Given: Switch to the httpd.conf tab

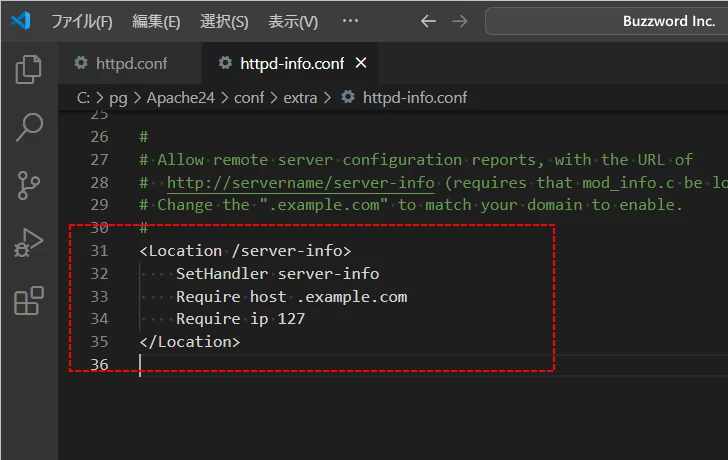Looking at the screenshot, I should (130, 63).
